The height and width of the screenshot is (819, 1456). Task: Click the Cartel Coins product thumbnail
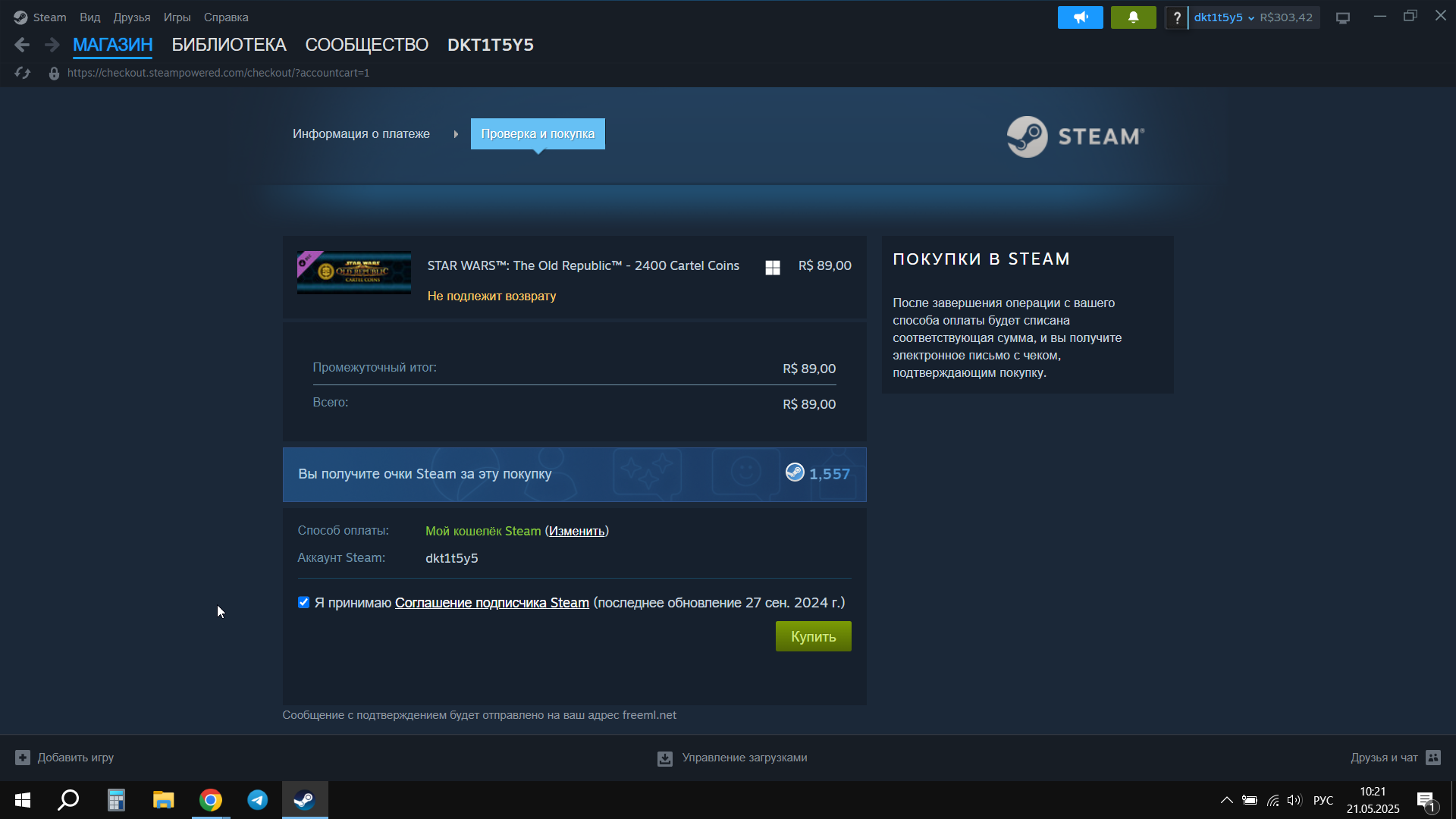pos(354,272)
